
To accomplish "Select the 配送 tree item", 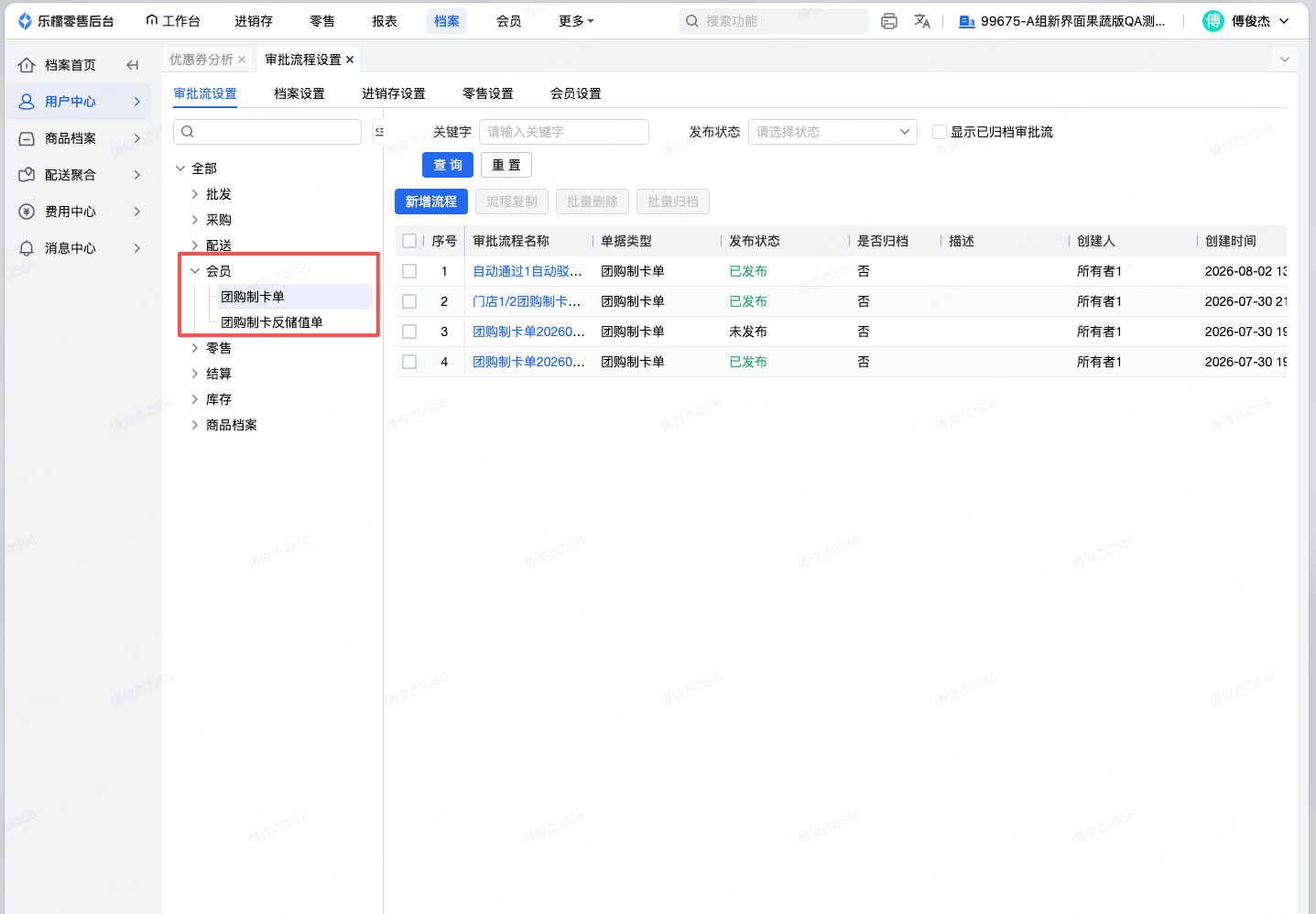I will (x=219, y=245).
